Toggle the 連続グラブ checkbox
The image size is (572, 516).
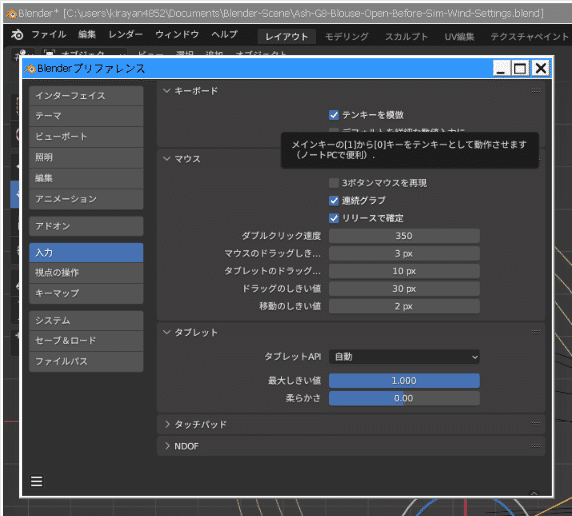point(334,200)
